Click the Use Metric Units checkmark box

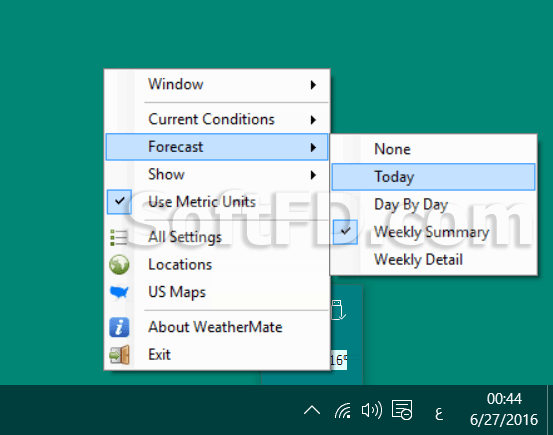[120, 202]
